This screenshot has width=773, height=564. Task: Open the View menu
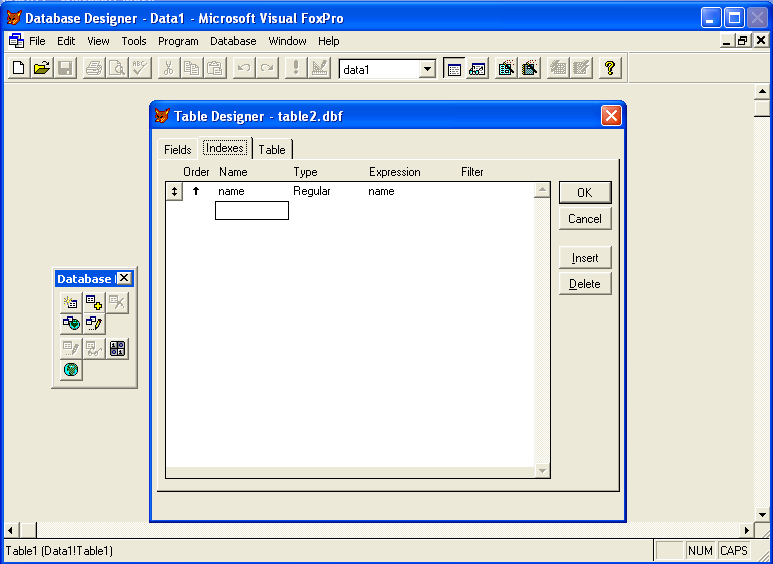click(98, 41)
